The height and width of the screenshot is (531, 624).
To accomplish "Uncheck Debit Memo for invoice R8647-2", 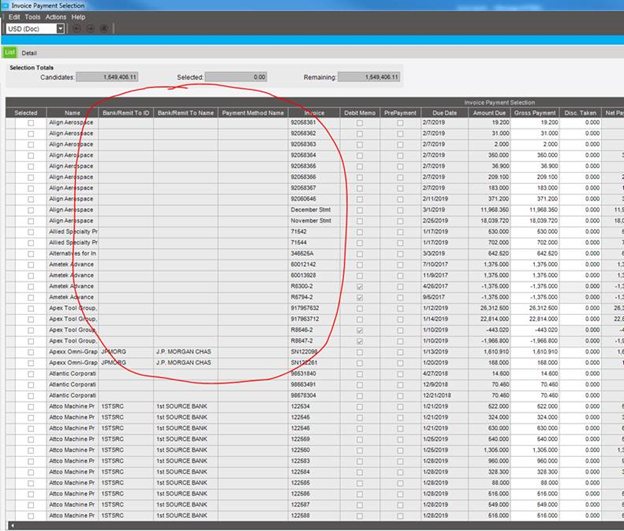I will [x=360, y=341].
